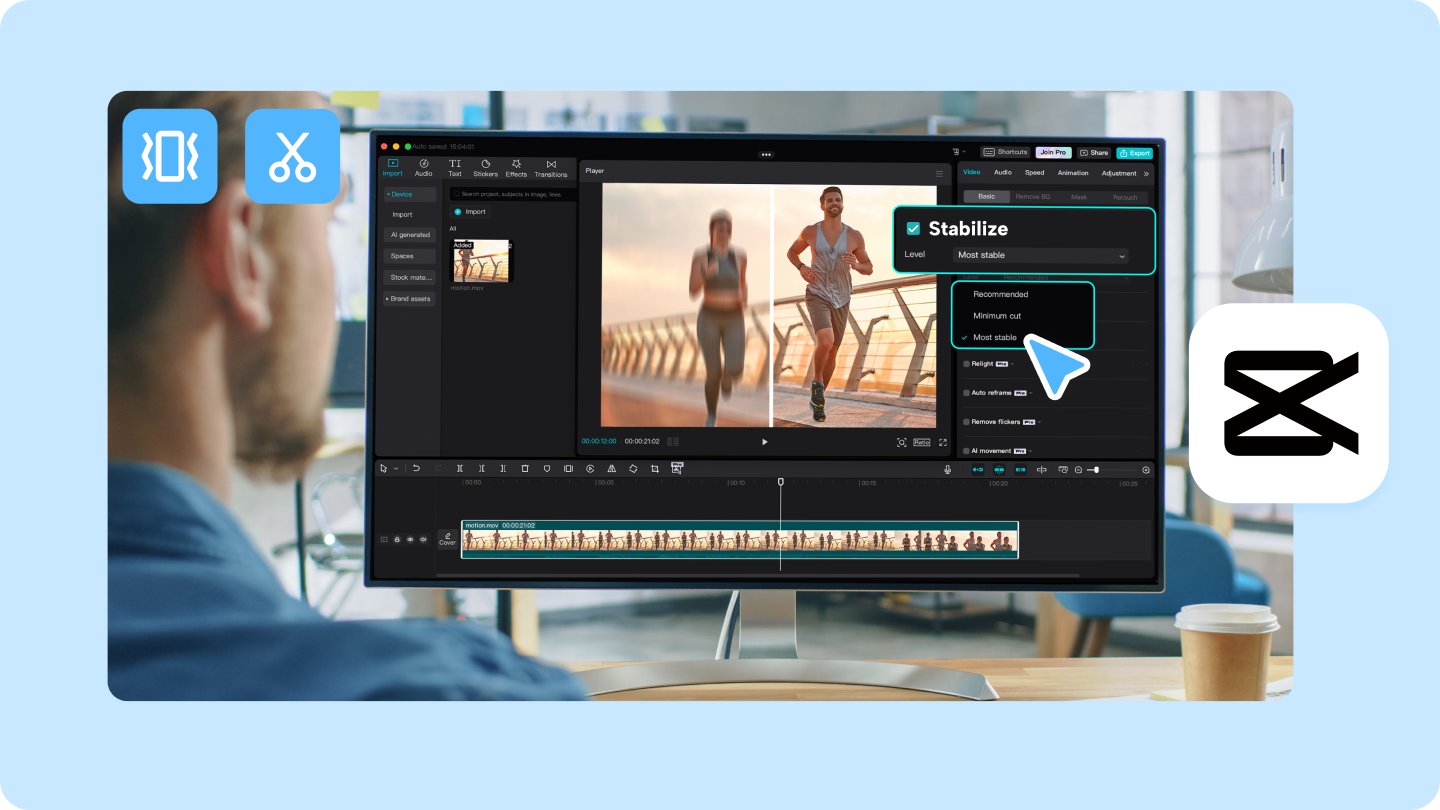
Task: Click the Export button
Action: (1135, 153)
